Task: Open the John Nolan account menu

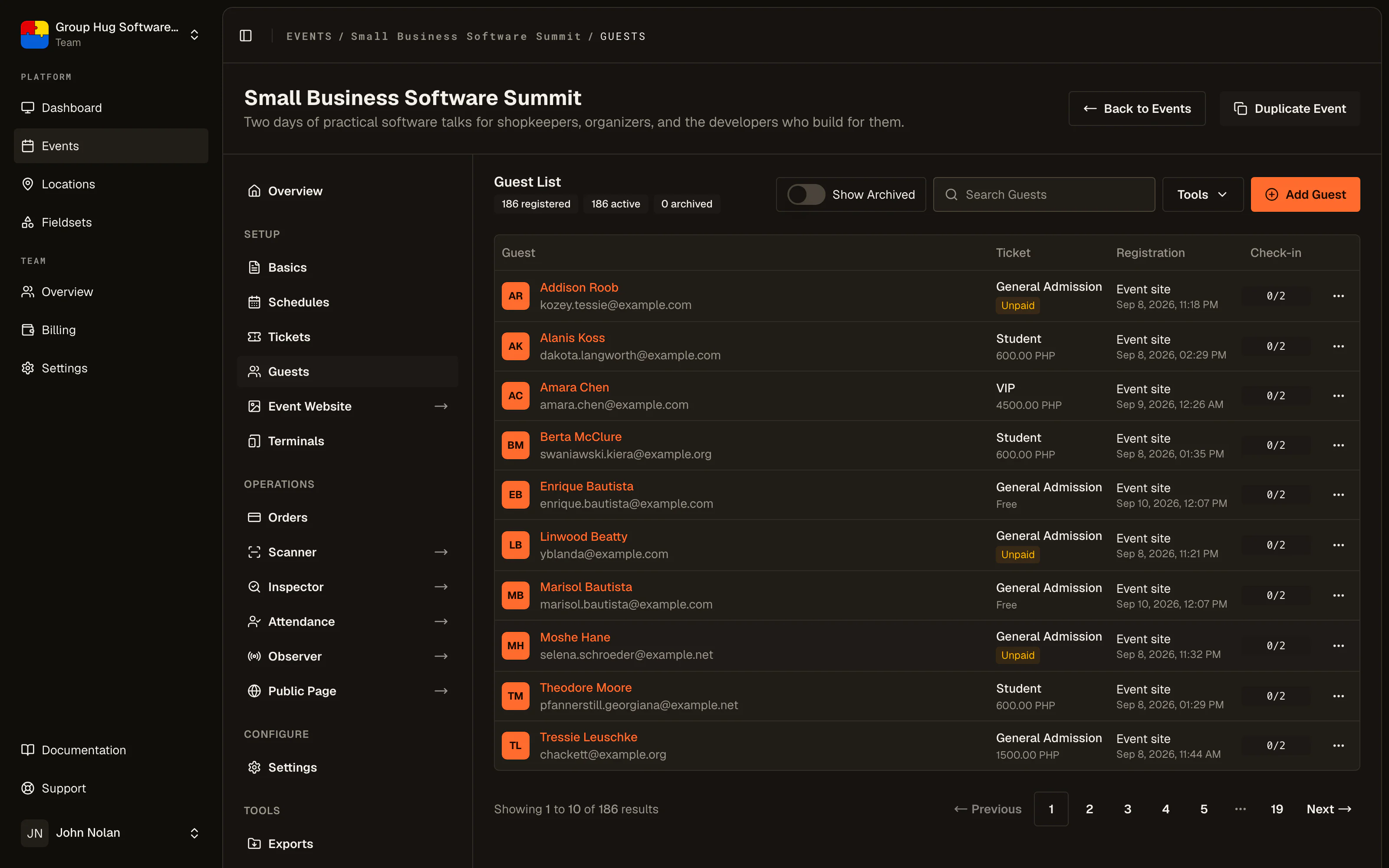Action: pos(111,833)
